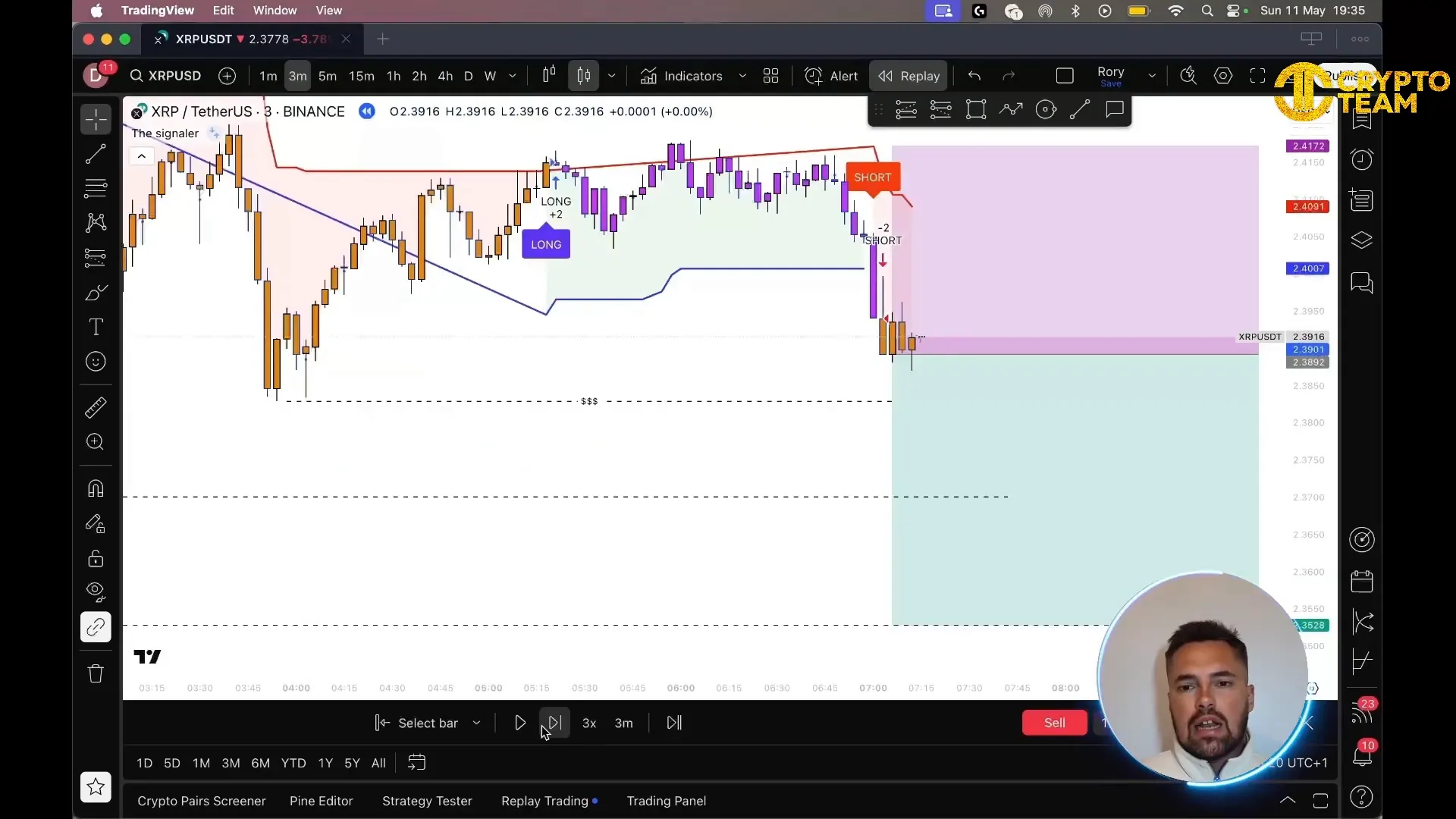Open the layout setup square icon

[1065, 76]
